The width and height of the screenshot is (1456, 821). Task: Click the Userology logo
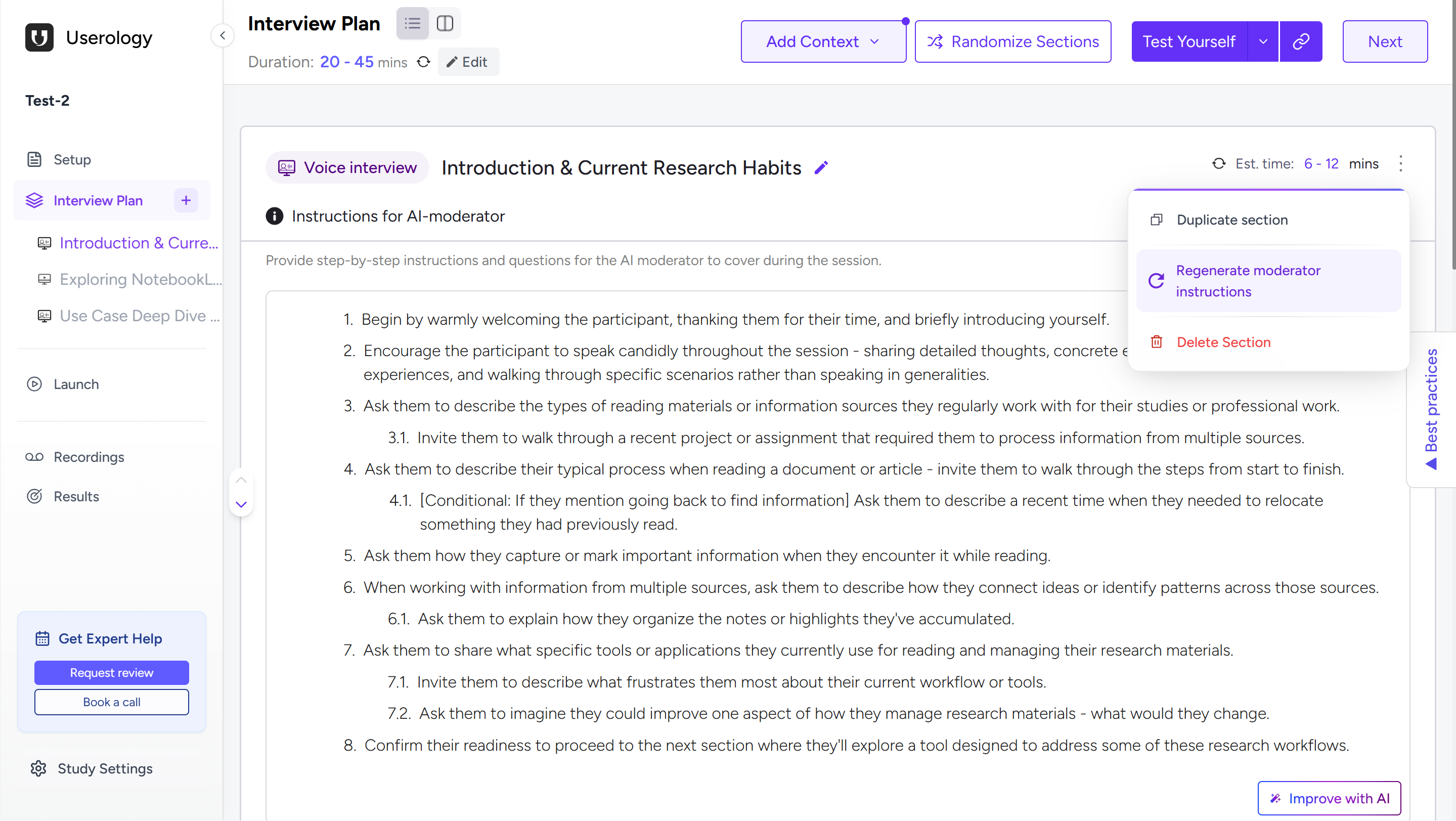click(x=38, y=37)
